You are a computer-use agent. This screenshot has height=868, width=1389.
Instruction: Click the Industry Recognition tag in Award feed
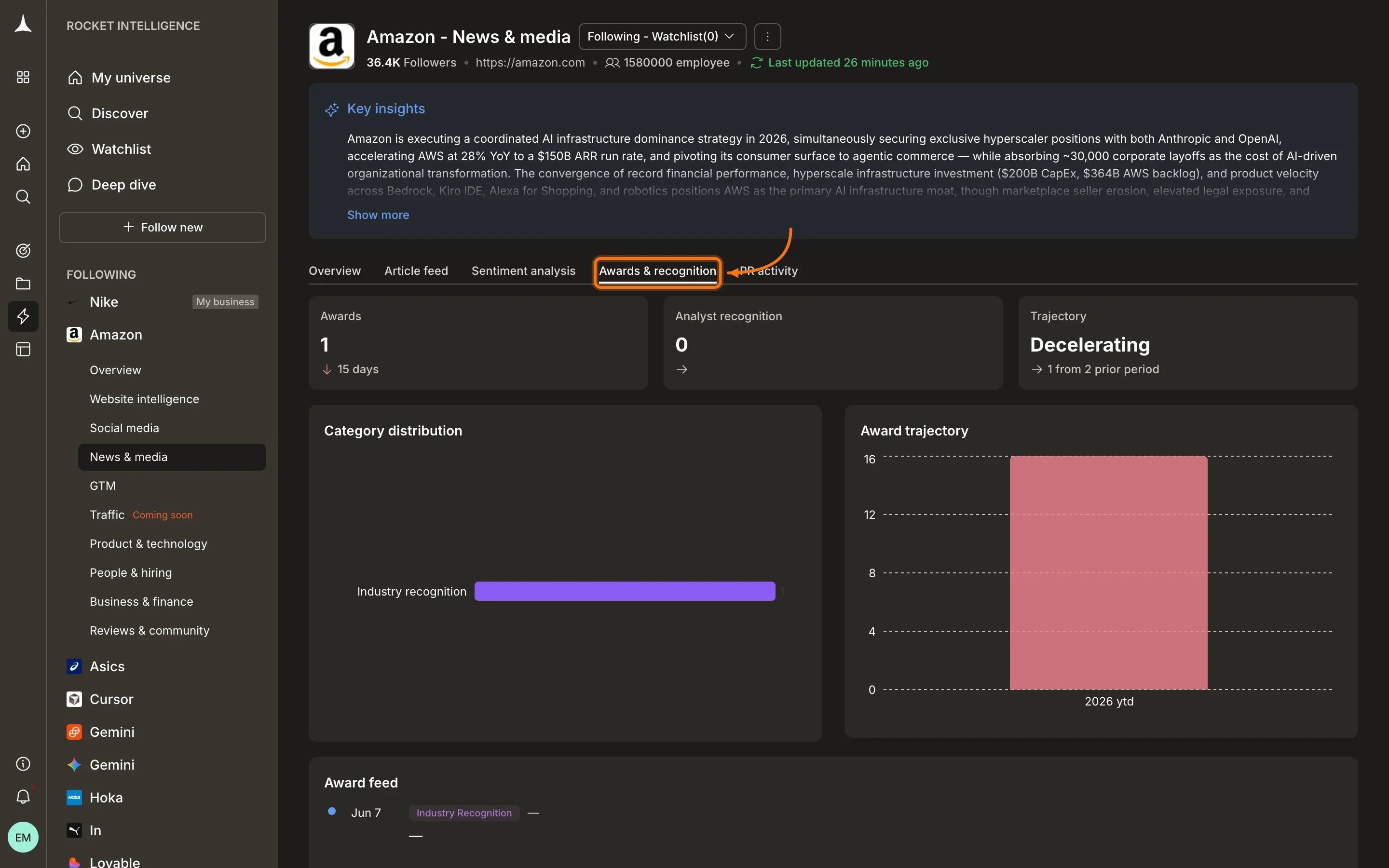[464, 814]
